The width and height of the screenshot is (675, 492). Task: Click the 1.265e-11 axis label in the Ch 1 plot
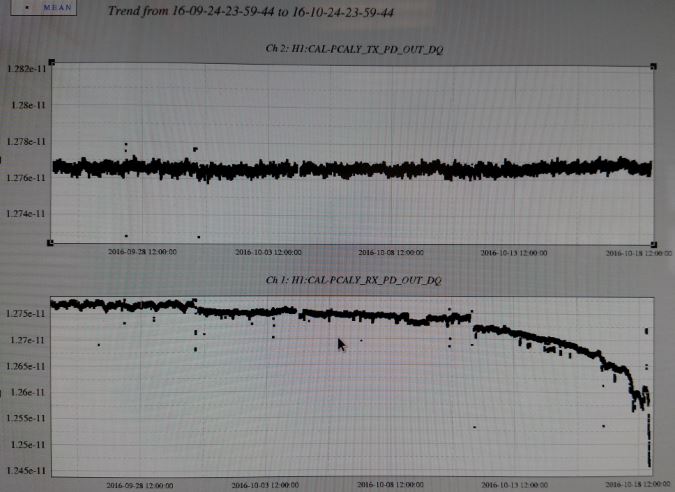point(25,366)
